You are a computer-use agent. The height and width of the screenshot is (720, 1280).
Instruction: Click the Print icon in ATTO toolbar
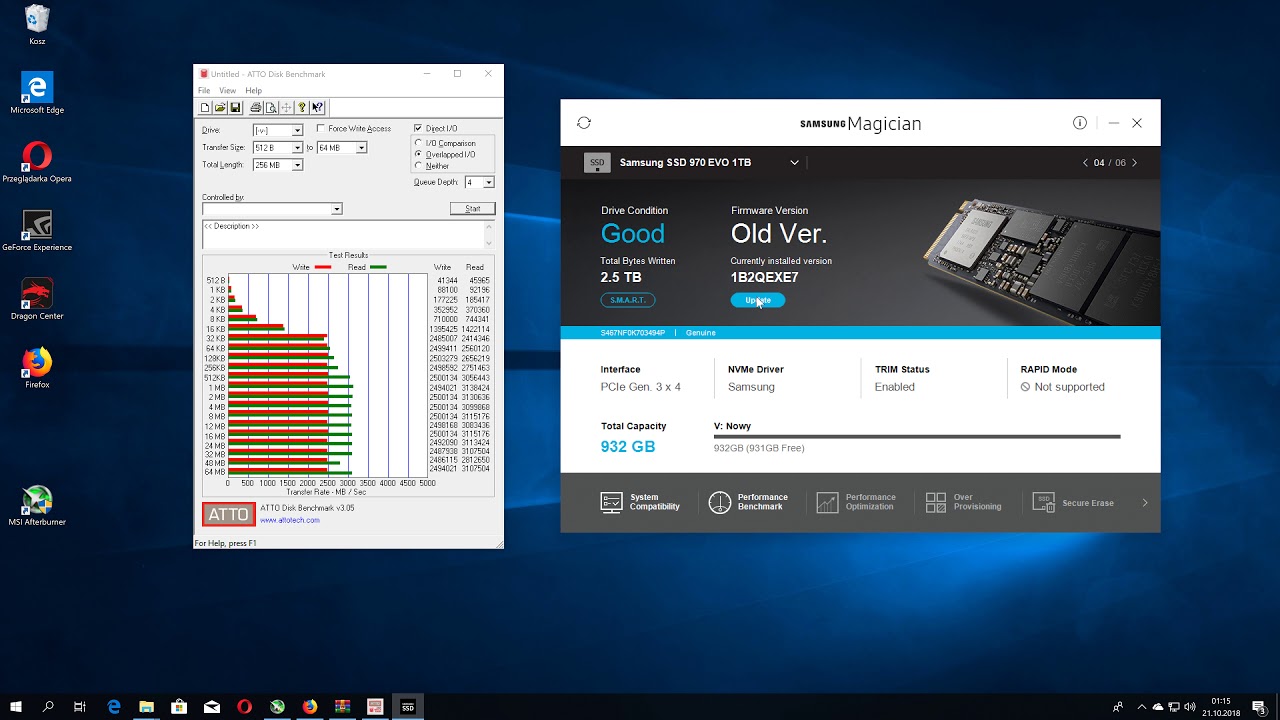click(x=255, y=108)
